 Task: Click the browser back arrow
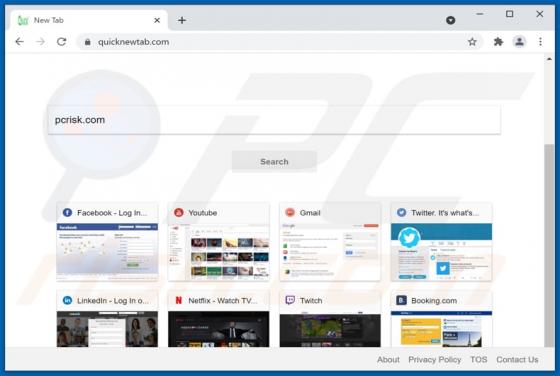point(20,42)
